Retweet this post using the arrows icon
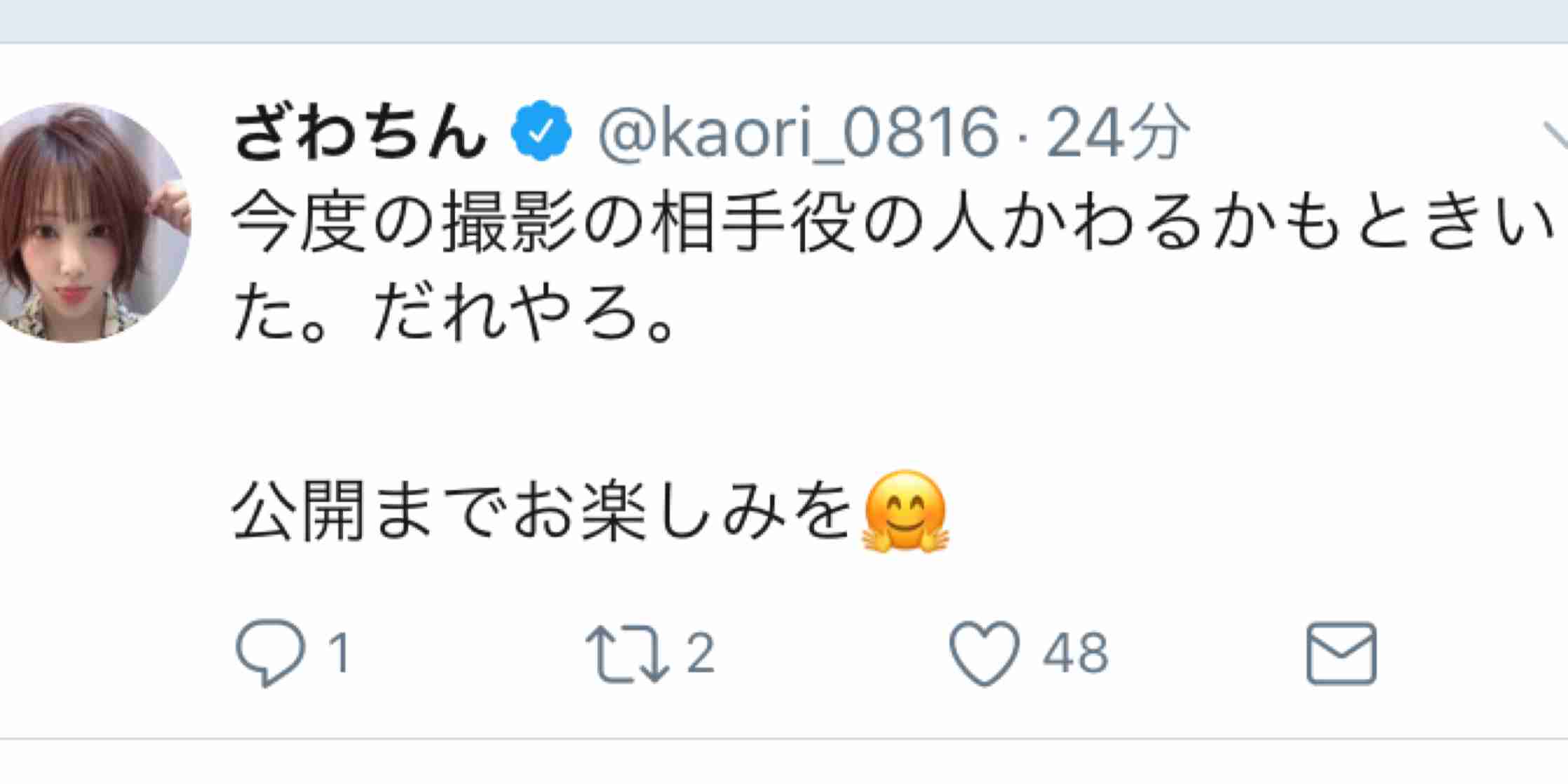The width and height of the screenshot is (1568, 784). tap(626, 654)
